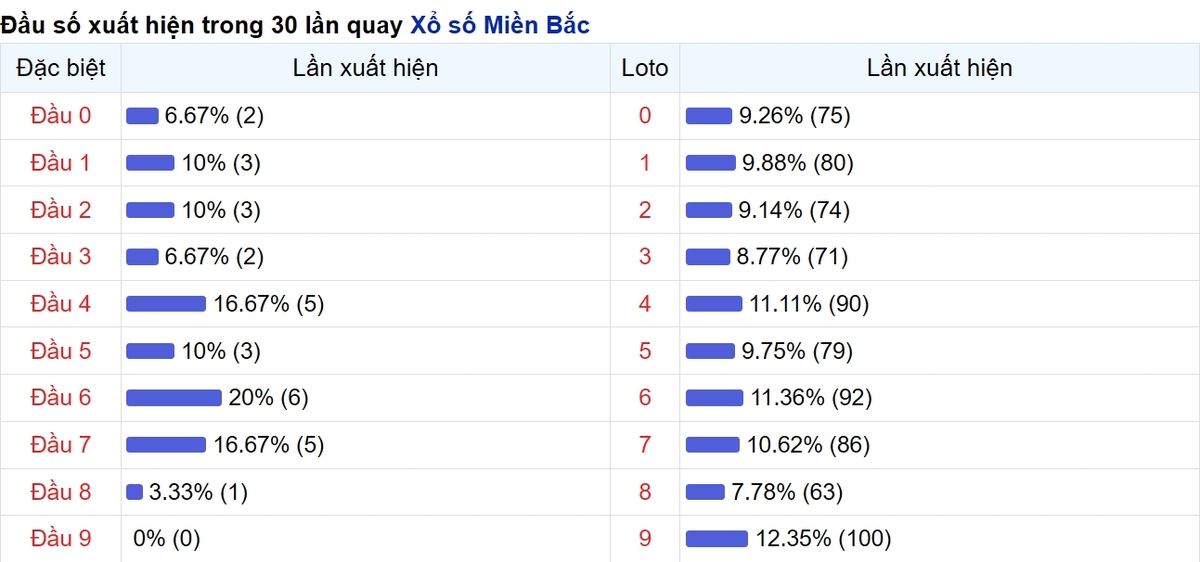The image size is (1200, 562).
Task: Click the Loto column header
Action: coord(645,68)
